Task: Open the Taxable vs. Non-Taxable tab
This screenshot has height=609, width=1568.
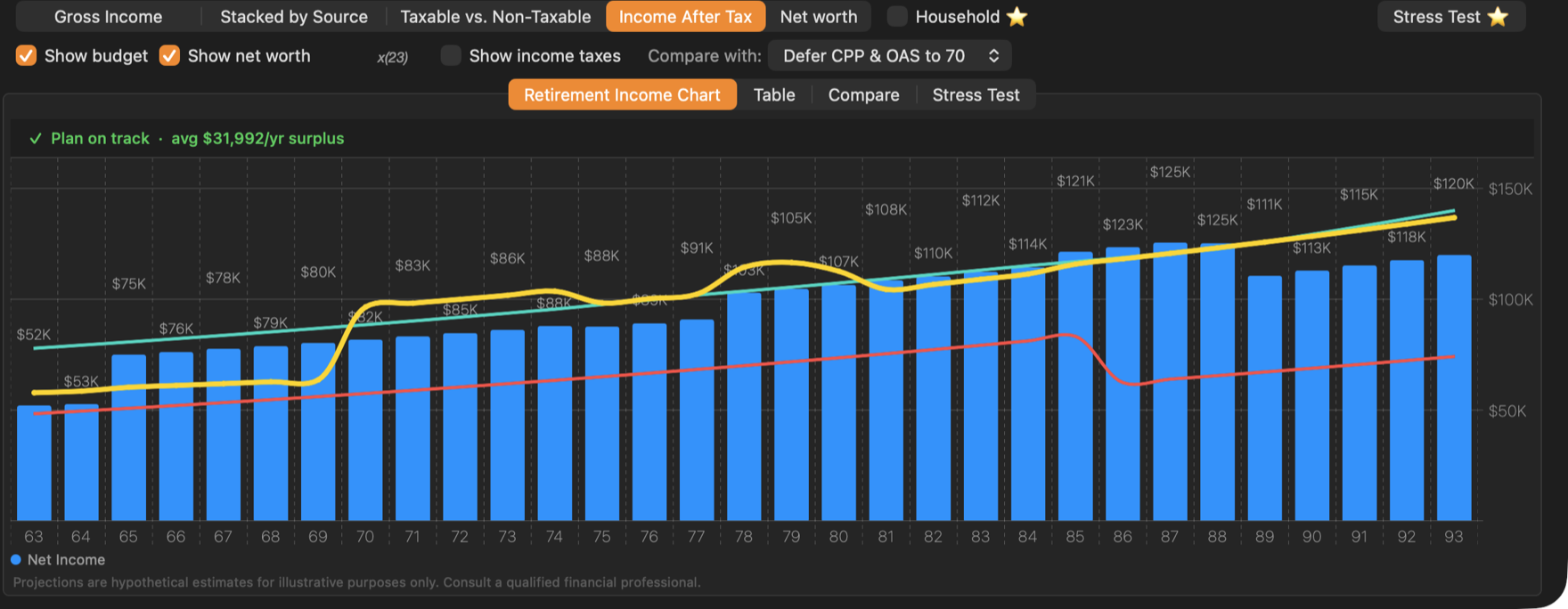Action: pyautogui.click(x=495, y=16)
